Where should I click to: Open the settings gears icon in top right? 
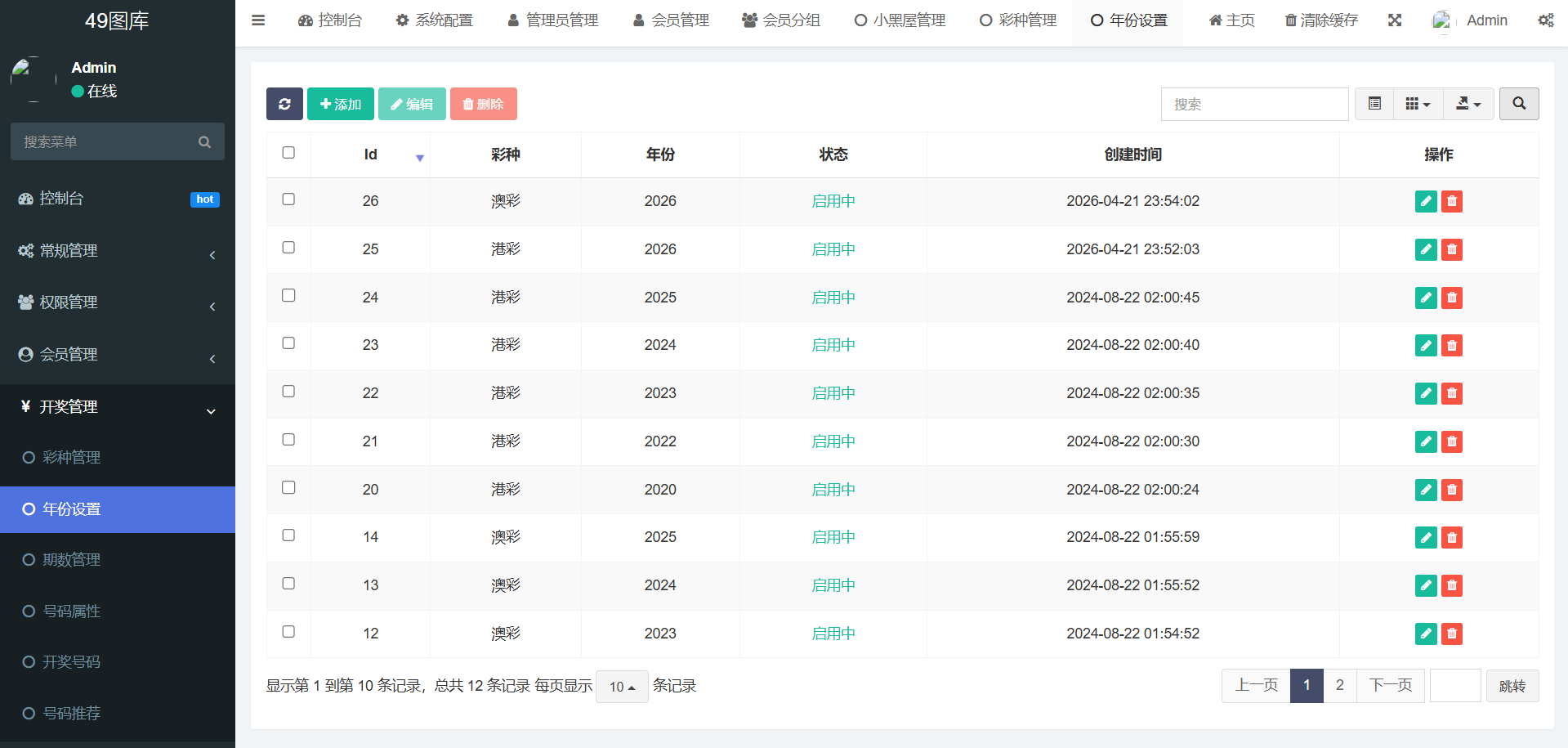click(x=1545, y=20)
